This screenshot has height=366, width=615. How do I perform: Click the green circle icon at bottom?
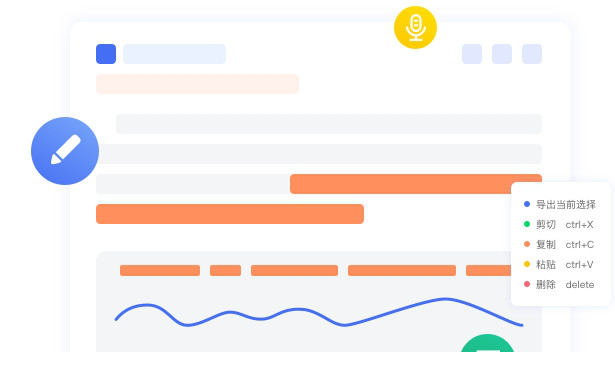[487, 344]
